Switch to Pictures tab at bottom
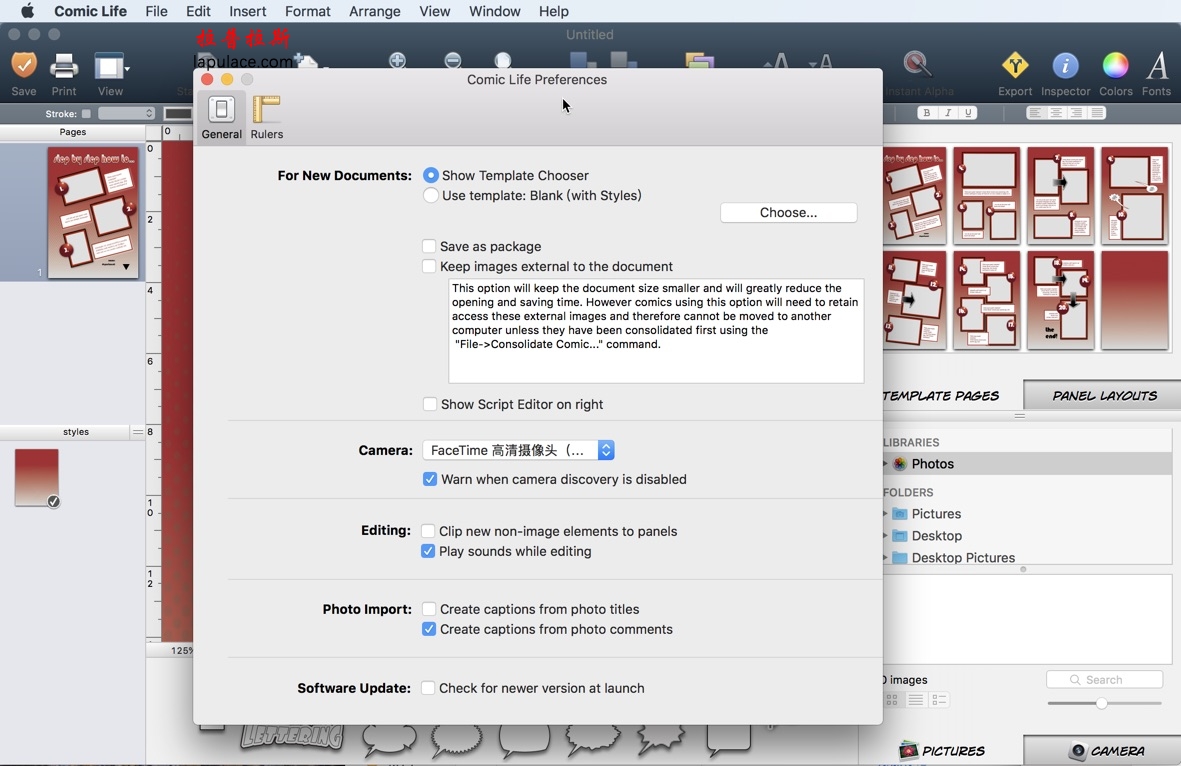The height and width of the screenshot is (766, 1181). (x=941, y=751)
